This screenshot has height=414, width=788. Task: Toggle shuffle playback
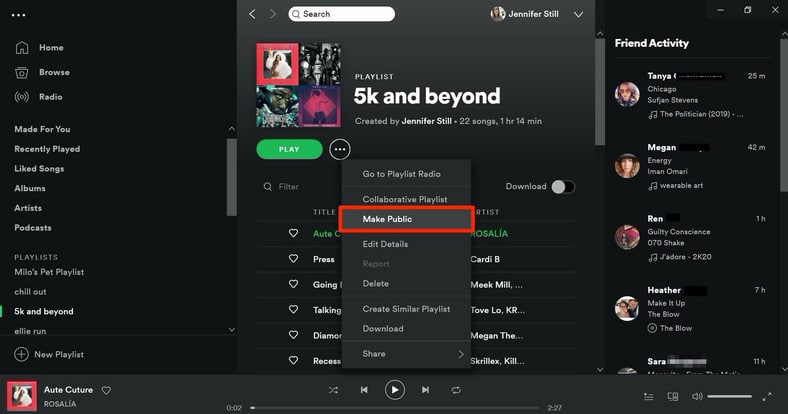(x=333, y=390)
